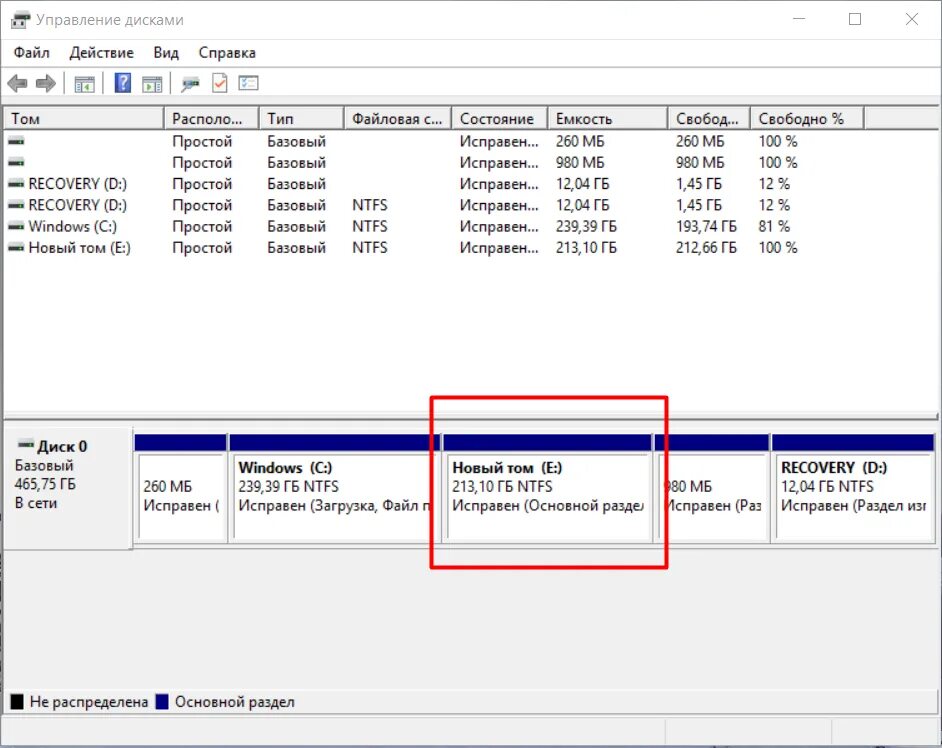Click the settings list icon at toolbar end
Image resolution: width=942 pixels, height=748 pixels.
pos(248,83)
